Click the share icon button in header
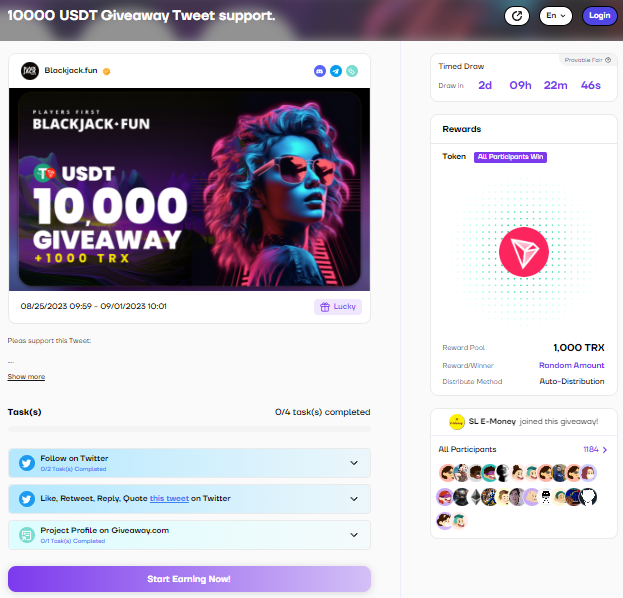 pyautogui.click(x=517, y=16)
